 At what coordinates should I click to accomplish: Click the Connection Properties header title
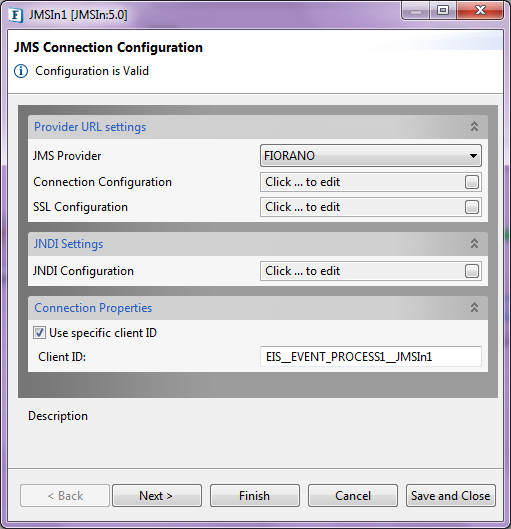(x=93, y=308)
